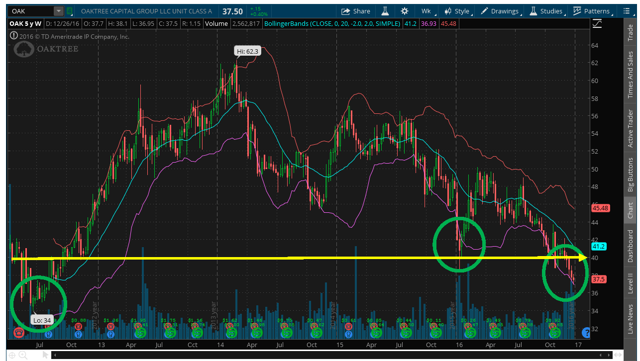Screen dimensions: 640x361
Task: Click the BollingerBands study label
Action: pyautogui.click(x=332, y=24)
